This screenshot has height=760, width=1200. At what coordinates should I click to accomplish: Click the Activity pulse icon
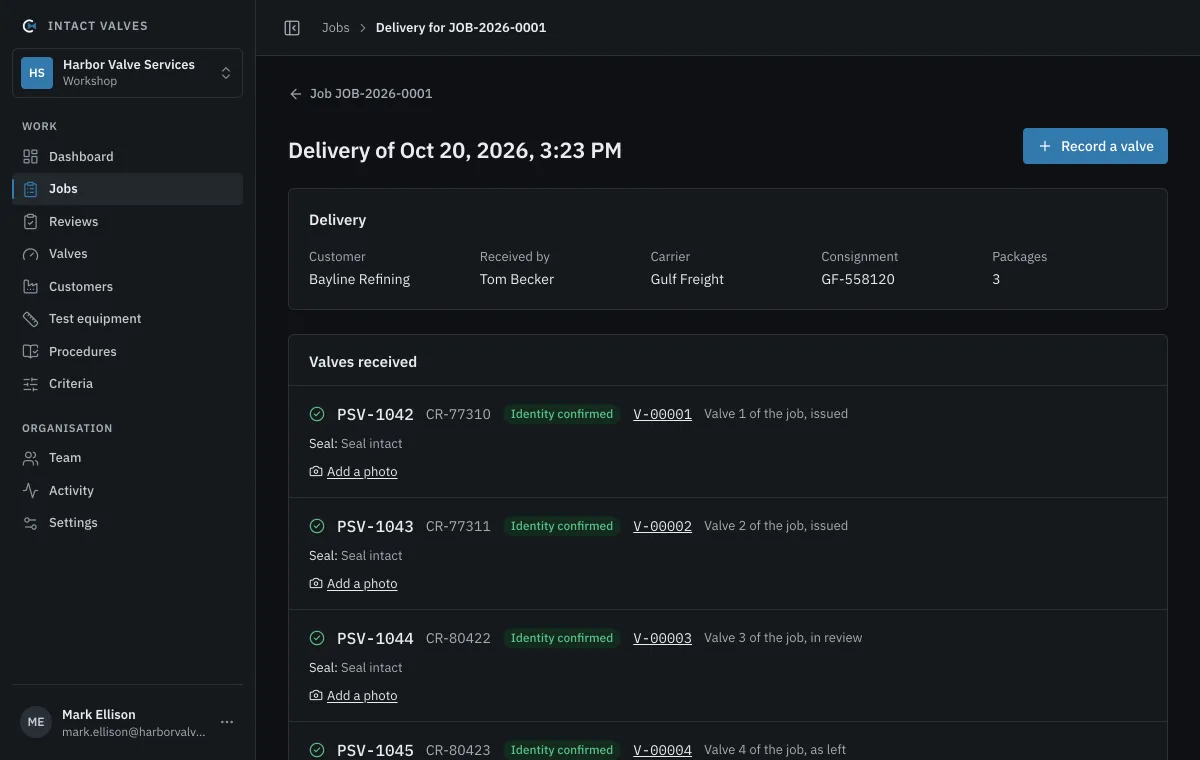click(x=30, y=490)
